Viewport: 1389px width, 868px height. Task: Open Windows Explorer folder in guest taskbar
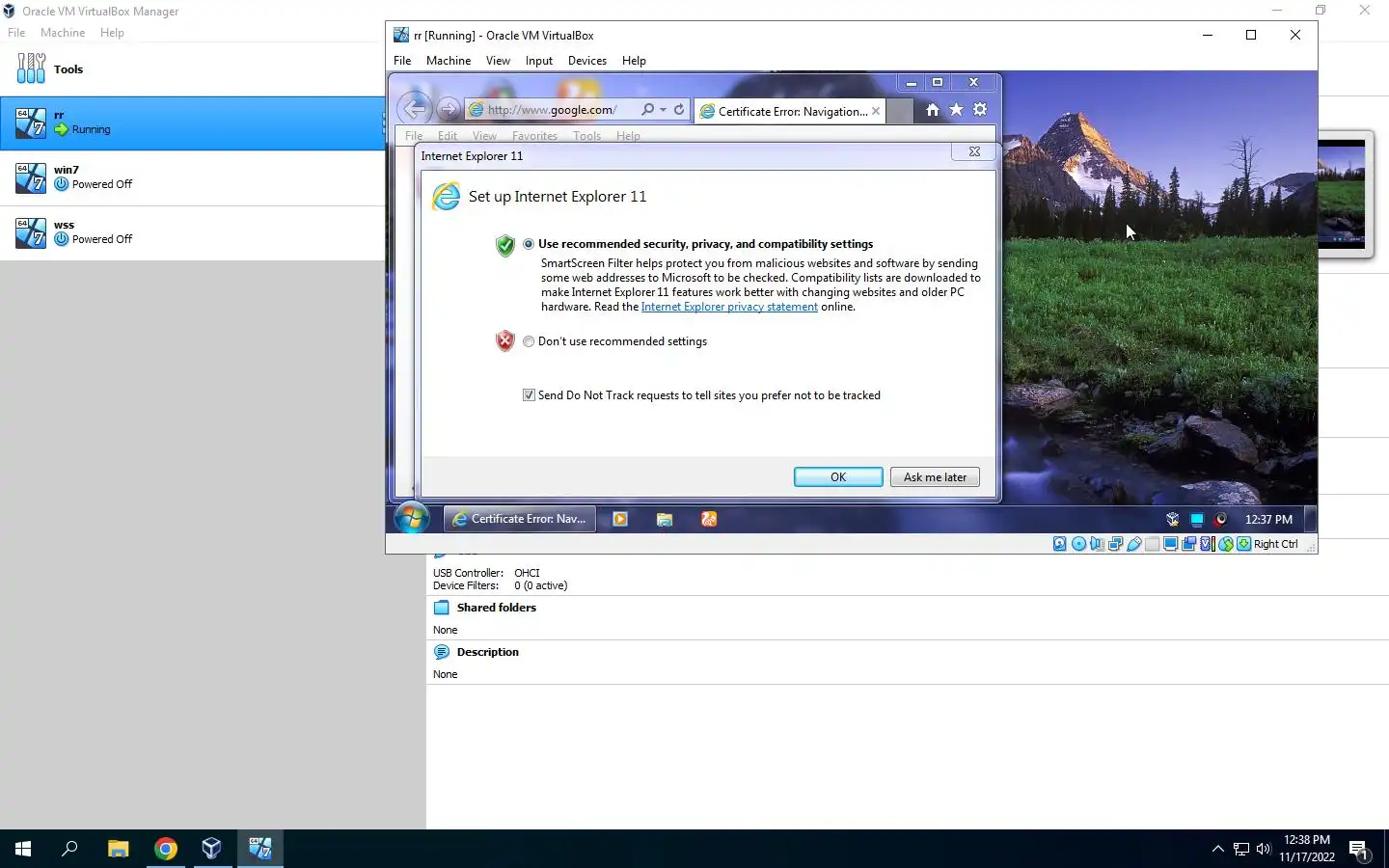coord(665,519)
